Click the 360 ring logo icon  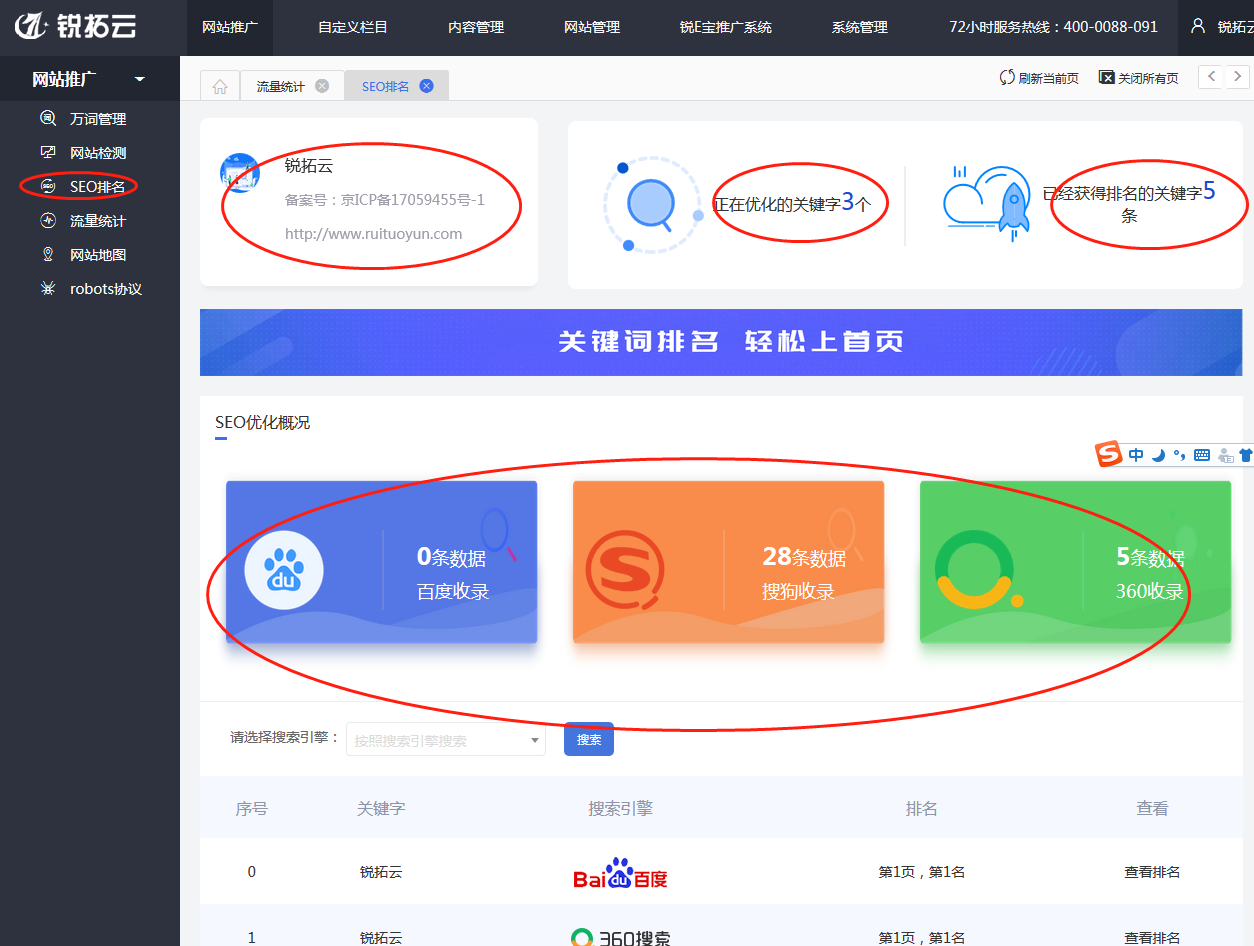(x=977, y=570)
